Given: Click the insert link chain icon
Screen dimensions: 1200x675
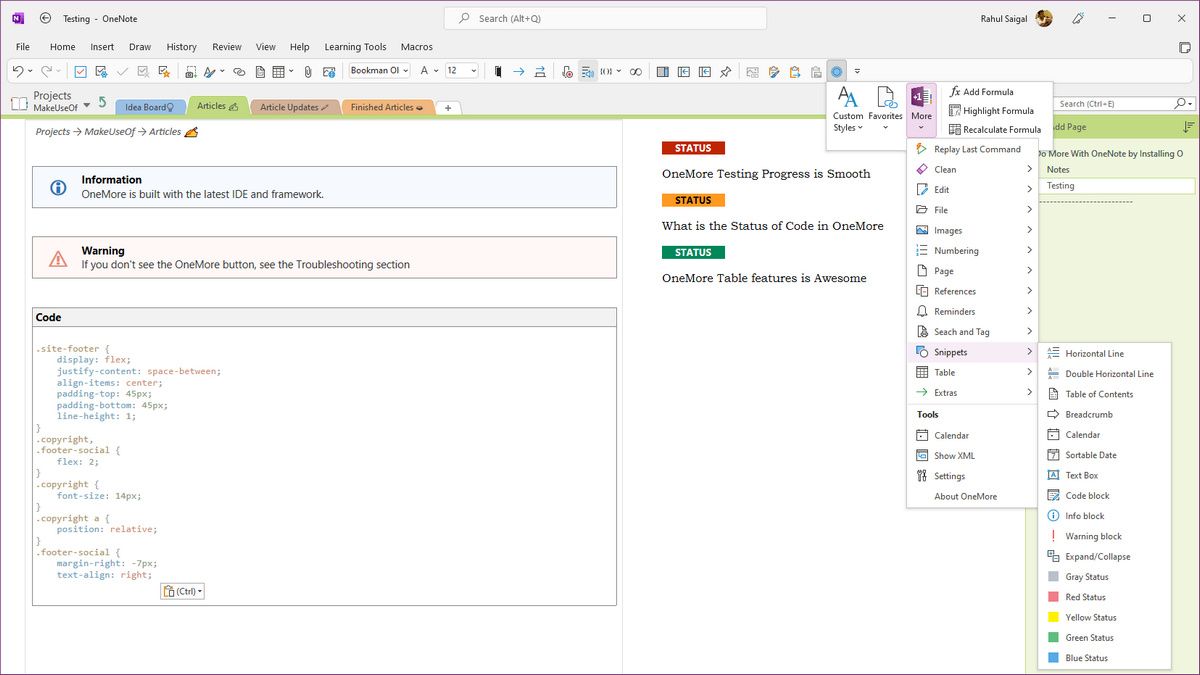Looking at the screenshot, I should coord(238,71).
